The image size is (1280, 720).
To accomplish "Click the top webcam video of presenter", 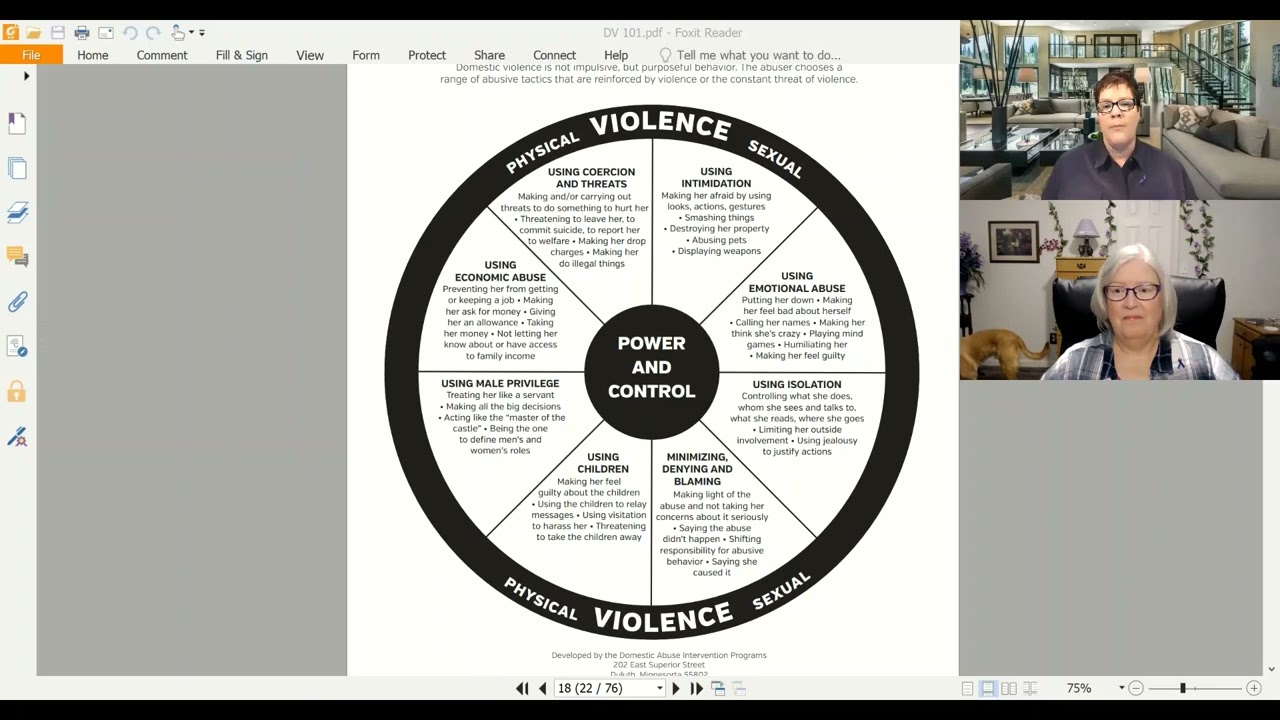I will click(1120, 110).
